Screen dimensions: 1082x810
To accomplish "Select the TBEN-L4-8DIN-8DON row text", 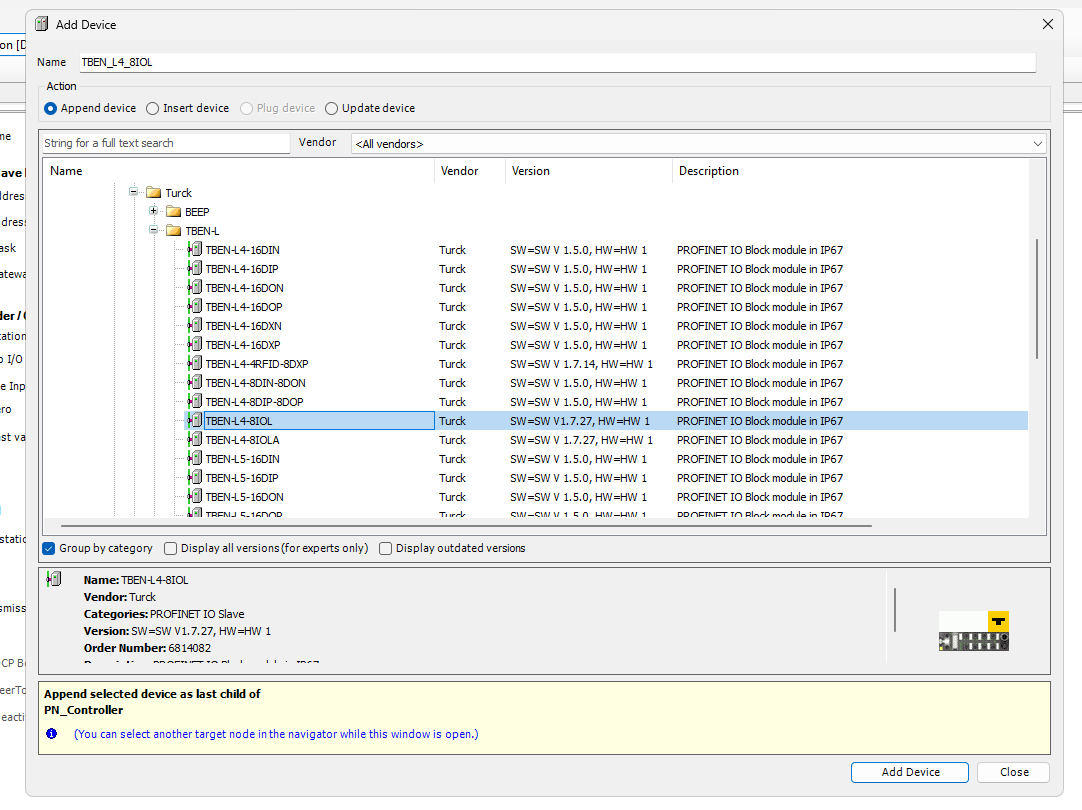I will click(x=255, y=382).
